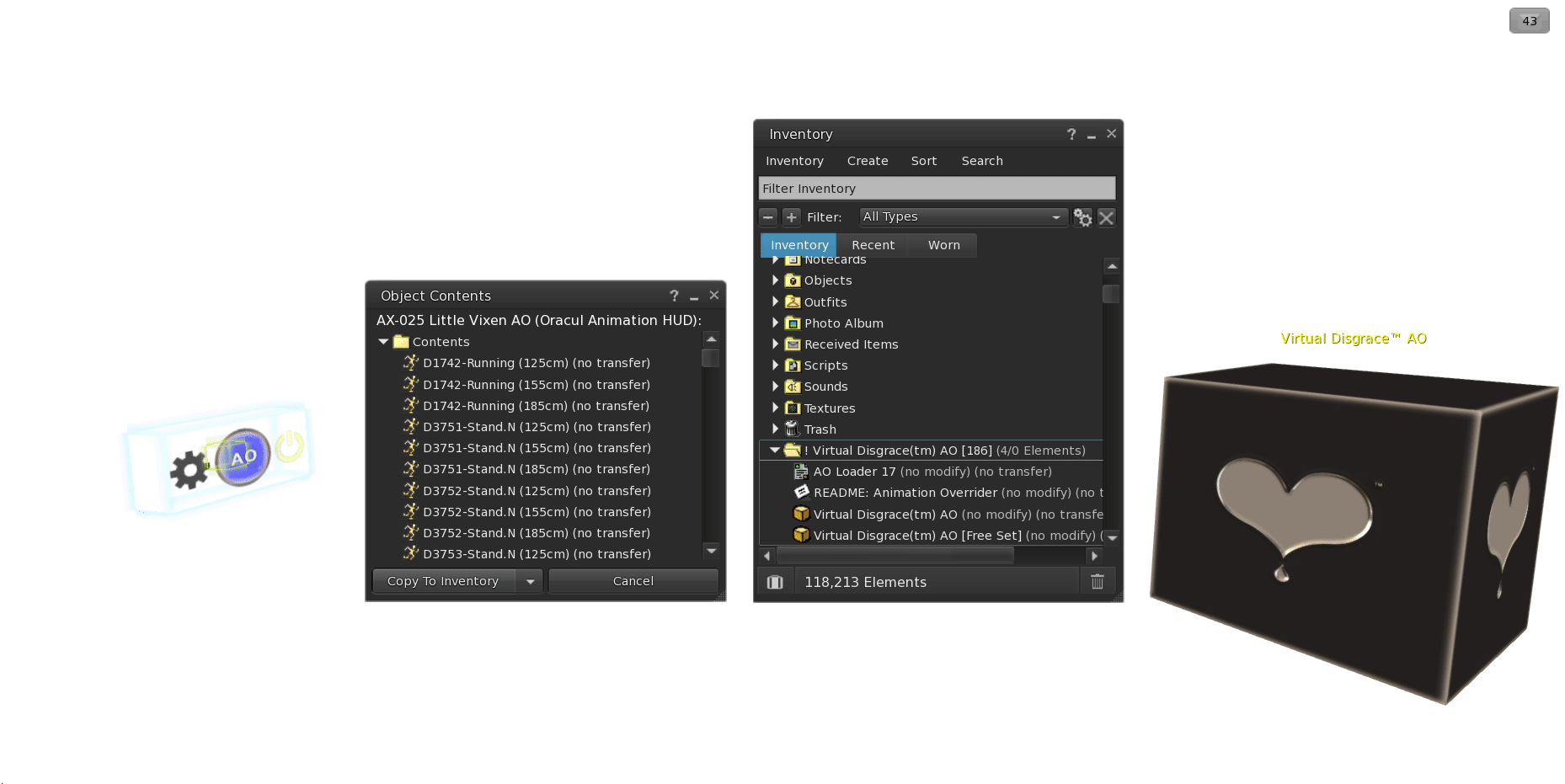Image resolution: width=1565 pixels, height=784 pixels.
Task: Click Copy To Inventory button
Action: (x=443, y=581)
